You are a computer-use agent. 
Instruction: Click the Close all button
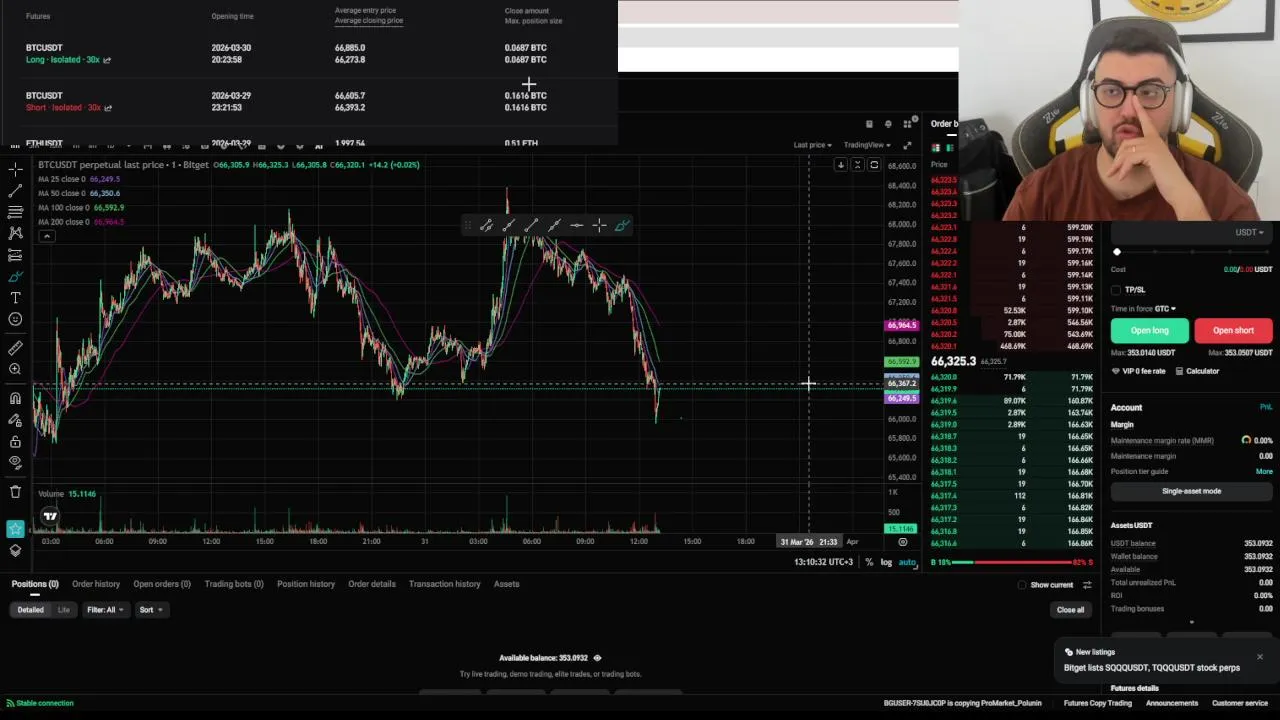pos(1070,610)
